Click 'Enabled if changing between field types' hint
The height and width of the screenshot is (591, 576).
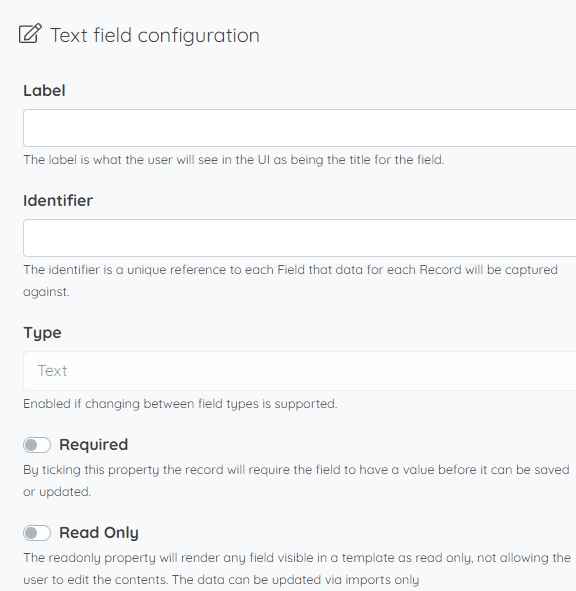pyautogui.click(x=180, y=404)
